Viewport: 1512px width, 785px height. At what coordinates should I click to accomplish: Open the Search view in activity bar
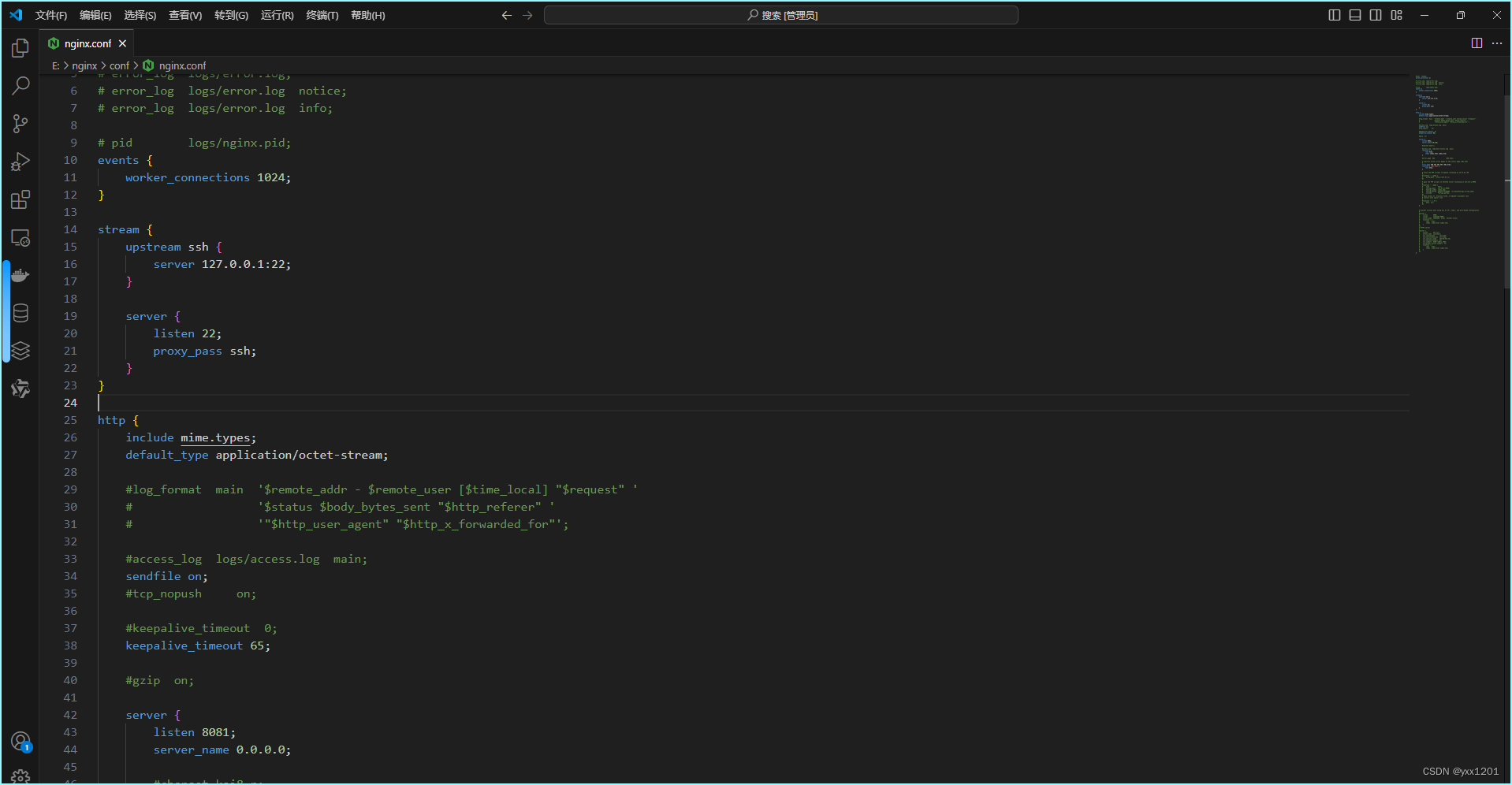tap(20, 85)
